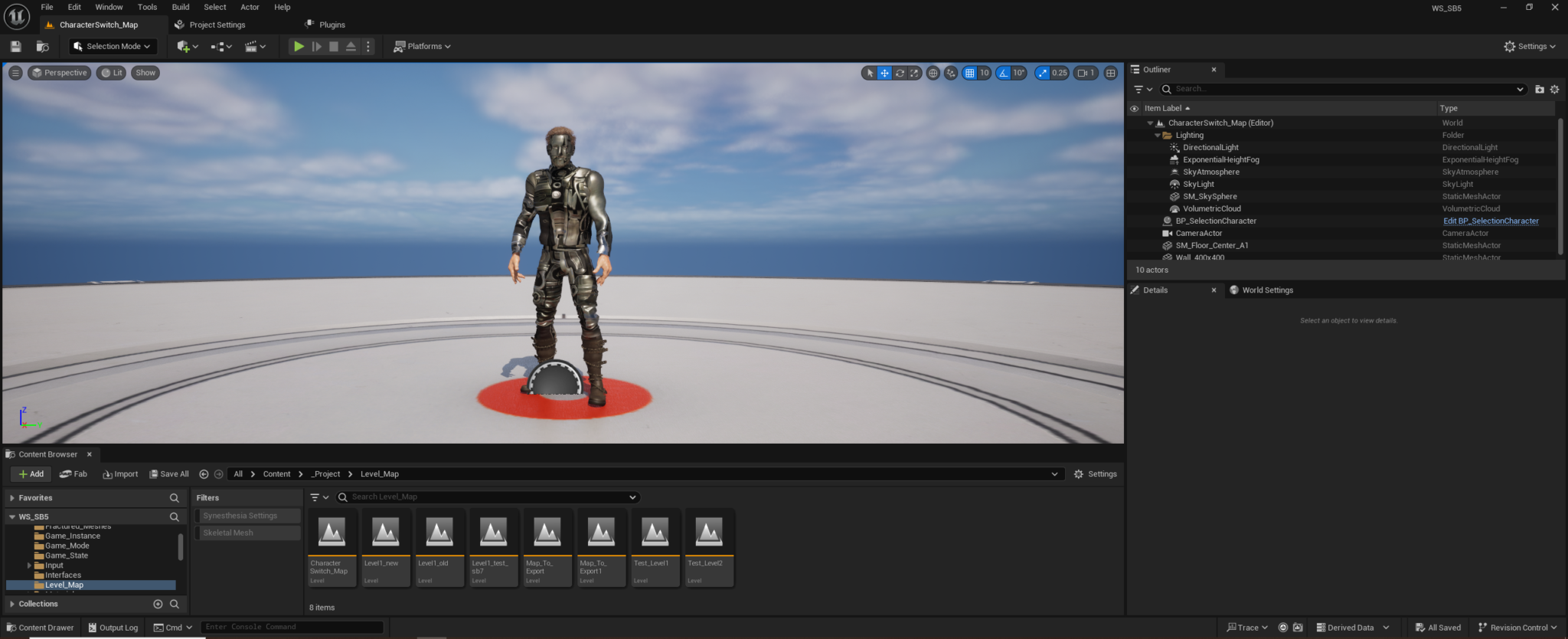Expand the Favorites section in Content Browser
Image resolution: width=1568 pixels, height=639 pixels.
point(12,498)
